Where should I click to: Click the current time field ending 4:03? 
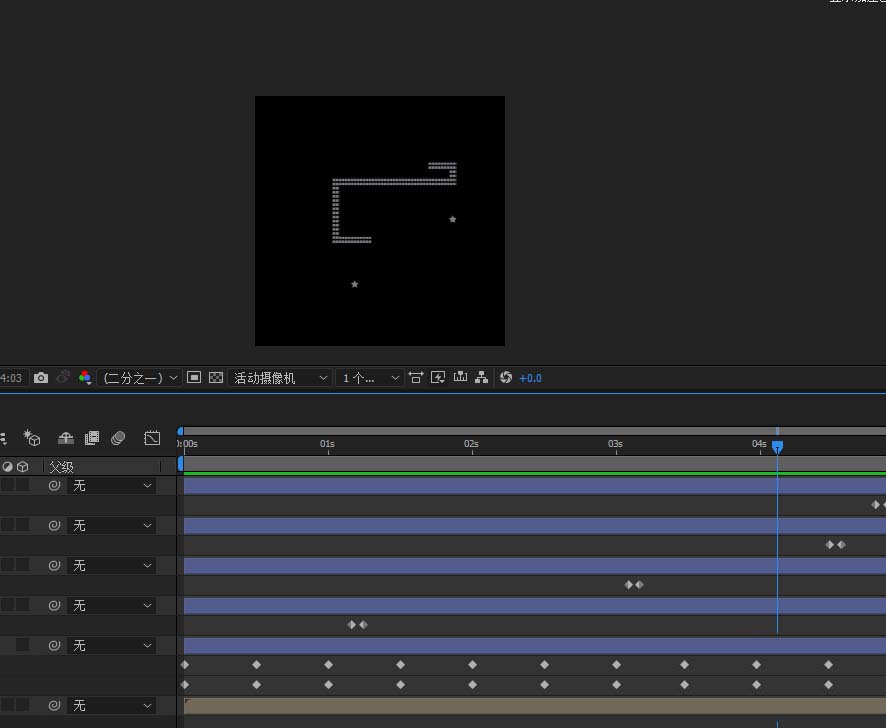pyautogui.click(x=11, y=378)
